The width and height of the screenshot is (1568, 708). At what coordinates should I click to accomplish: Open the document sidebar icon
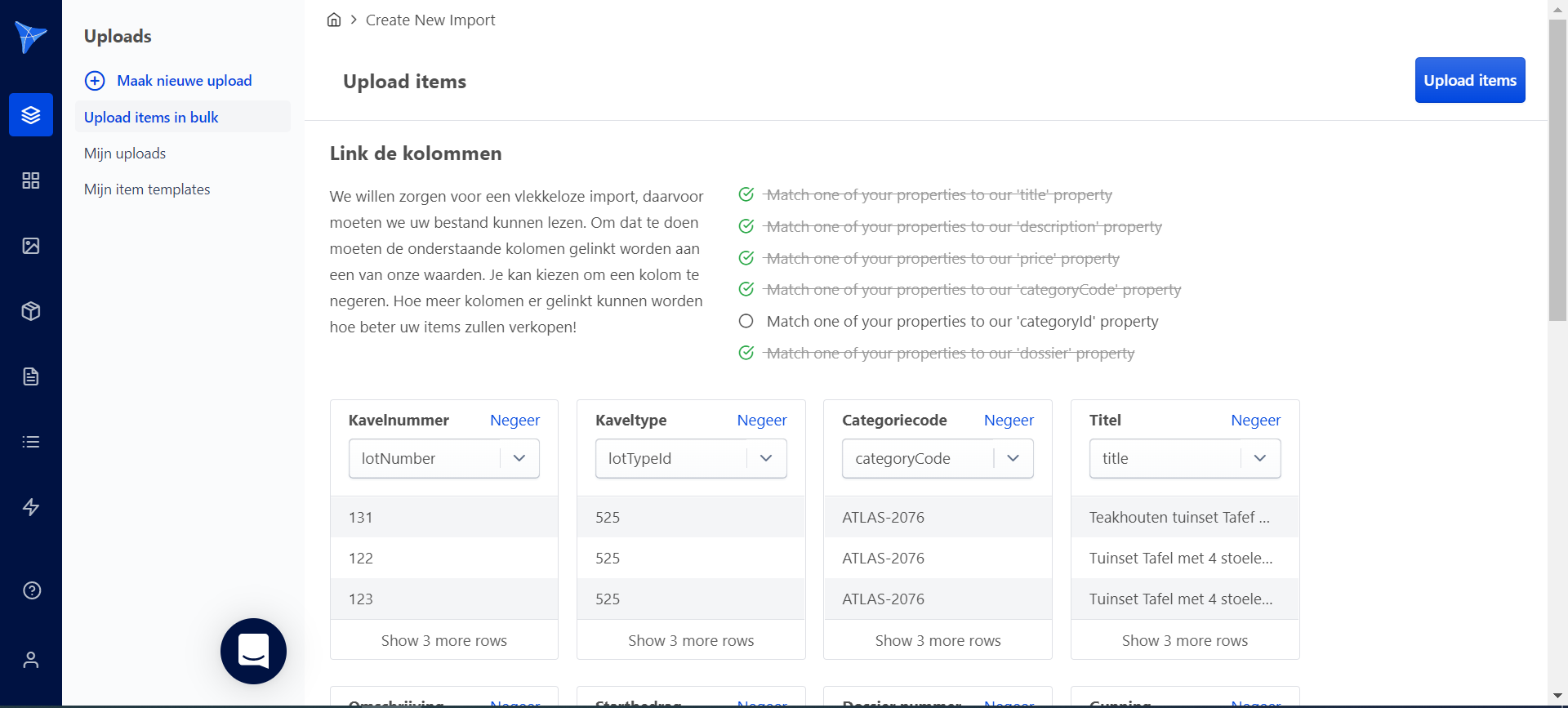coord(31,376)
